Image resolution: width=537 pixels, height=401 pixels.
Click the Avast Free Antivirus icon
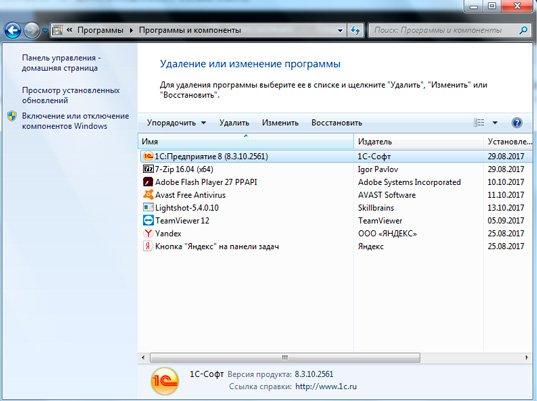148,195
